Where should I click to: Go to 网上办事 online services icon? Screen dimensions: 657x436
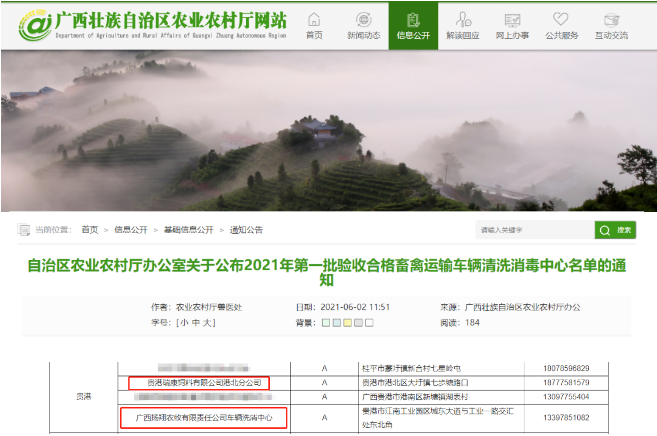coord(513,25)
